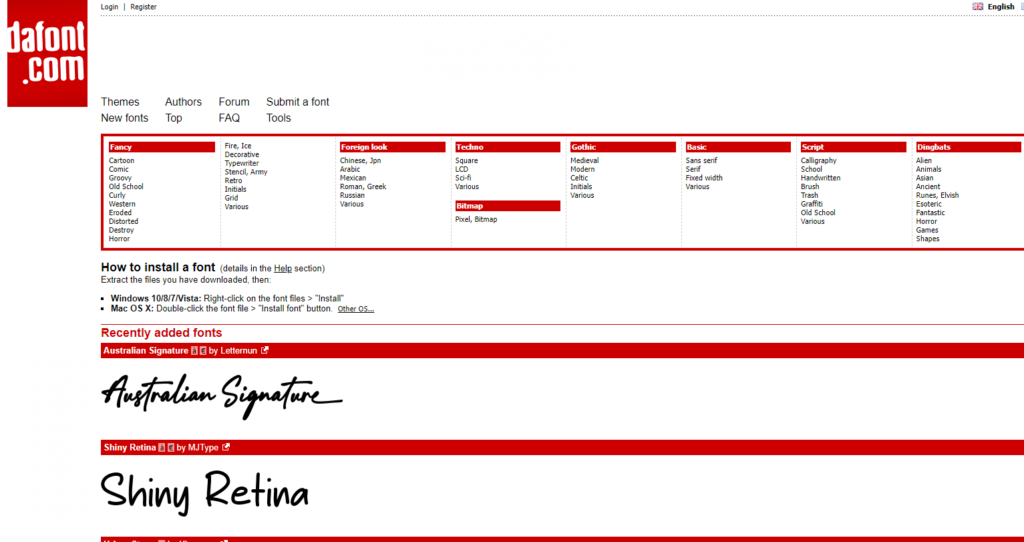Open the Themes menu
The width and height of the screenshot is (1024, 542).
[x=120, y=102]
